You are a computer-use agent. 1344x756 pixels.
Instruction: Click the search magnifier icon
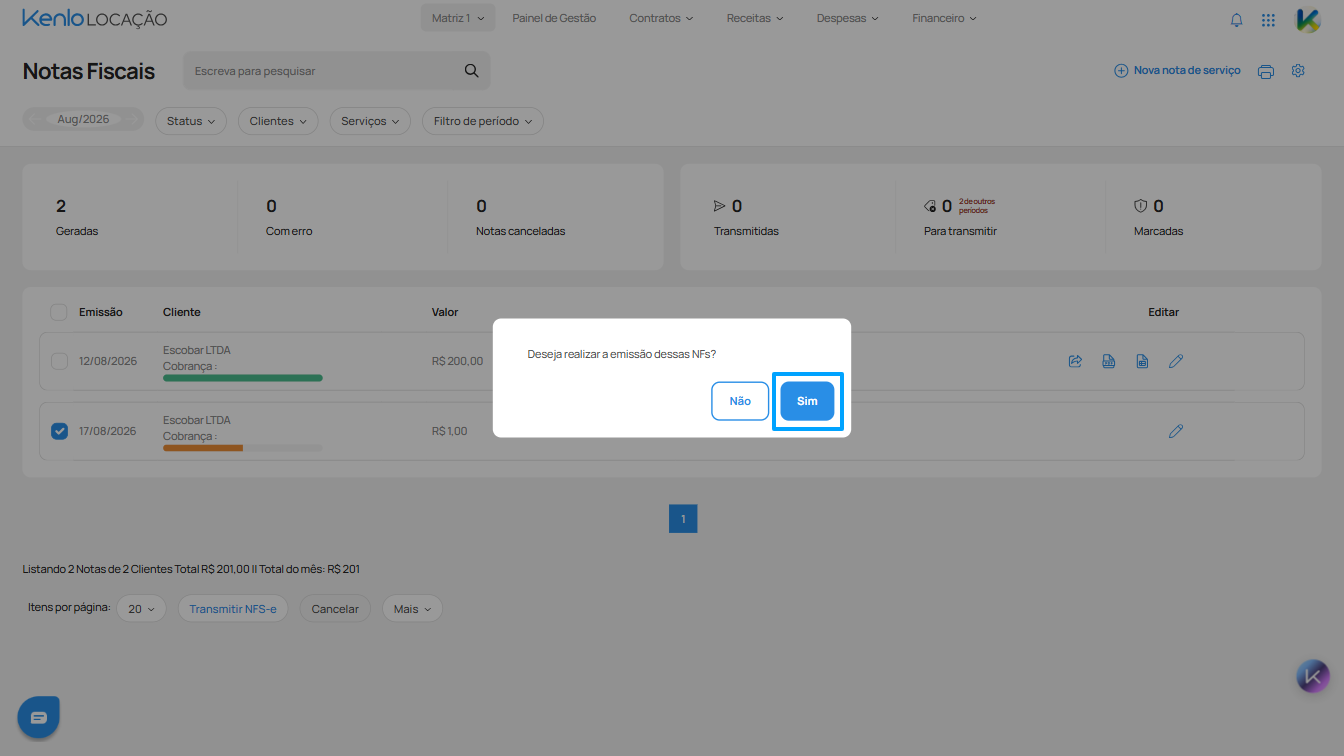[471, 71]
